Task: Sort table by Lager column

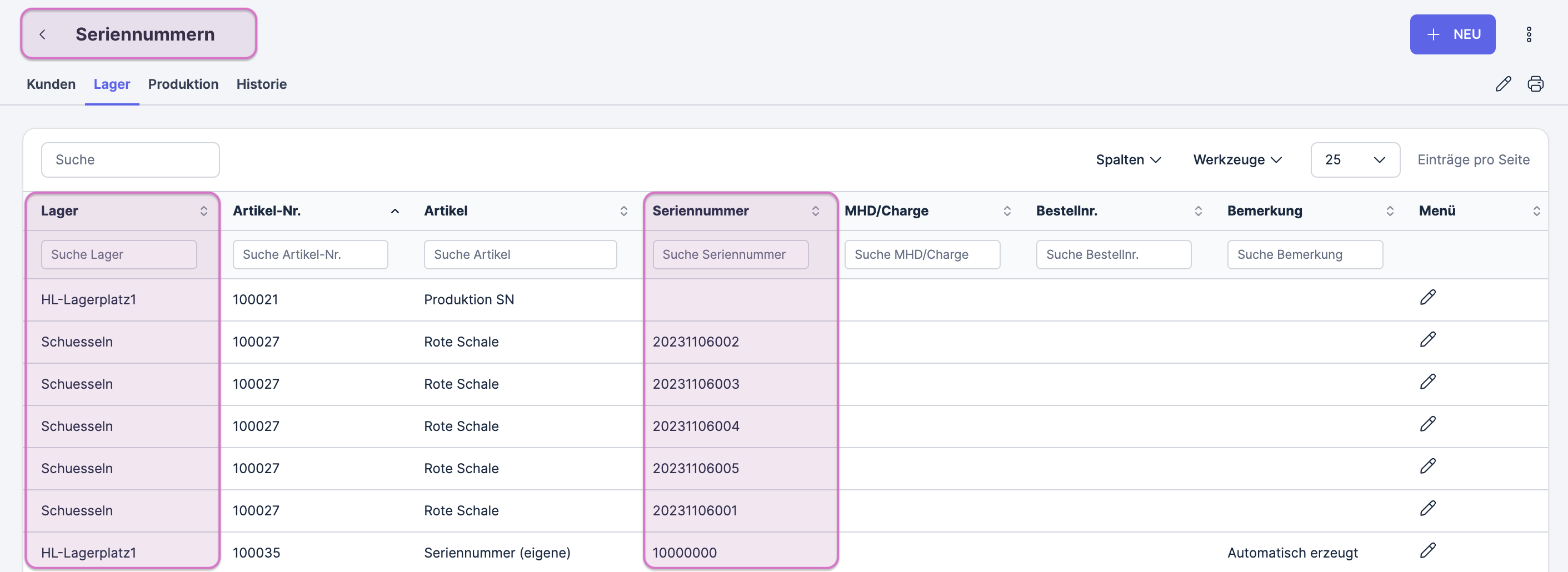Action: (x=203, y=211)
